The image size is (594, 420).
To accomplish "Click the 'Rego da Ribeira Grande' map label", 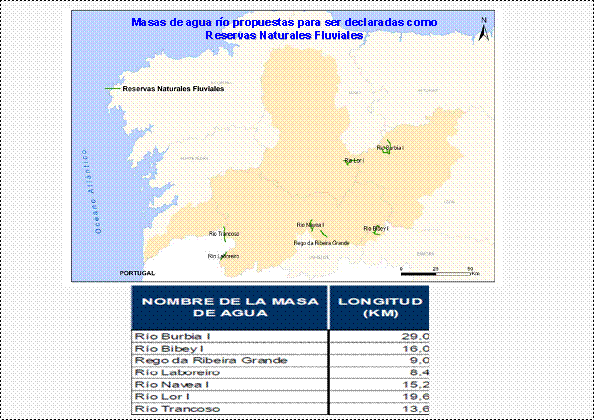I will tap(322, 243).
